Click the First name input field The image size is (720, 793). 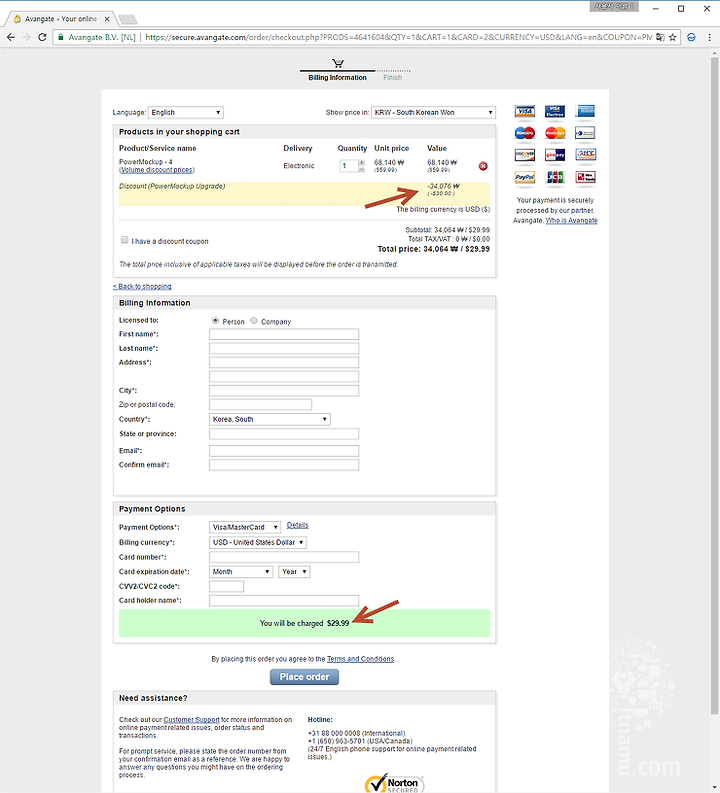[x=284, y=334]
